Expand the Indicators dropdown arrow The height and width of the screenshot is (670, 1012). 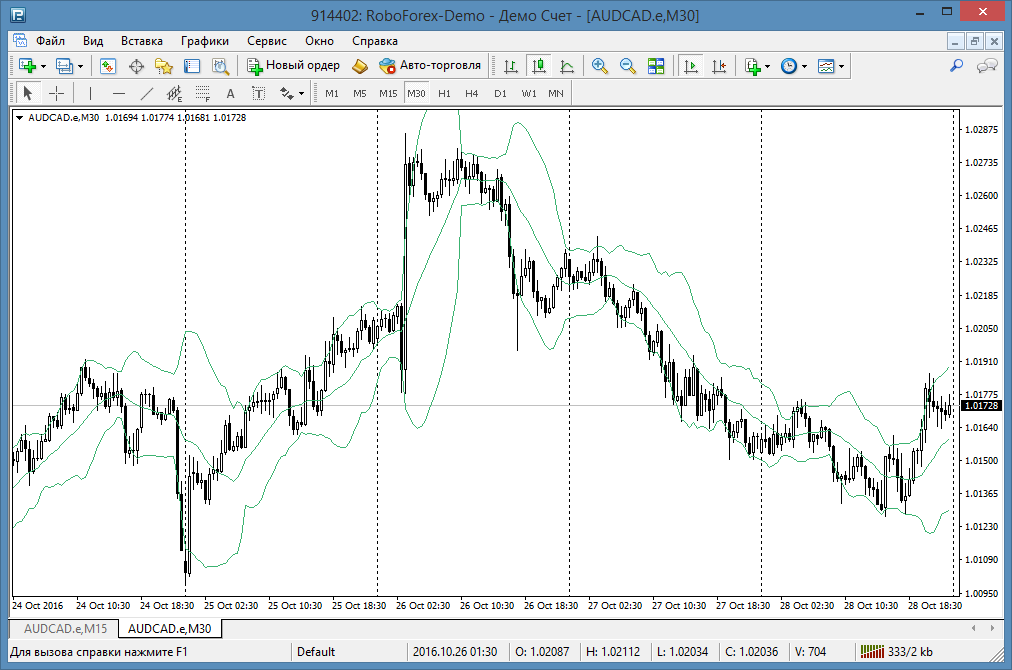767,66
